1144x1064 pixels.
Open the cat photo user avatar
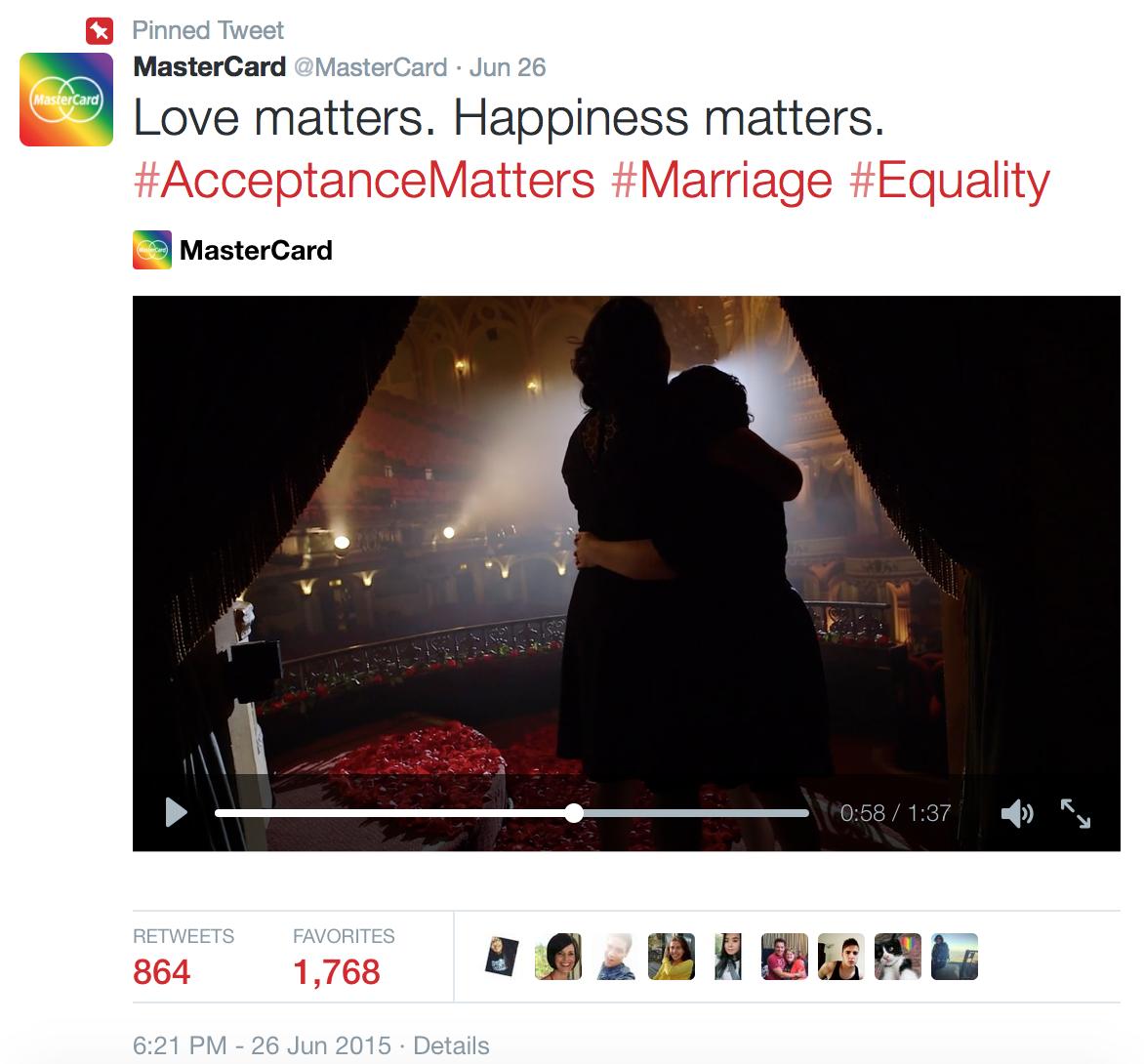pos(897,956)
